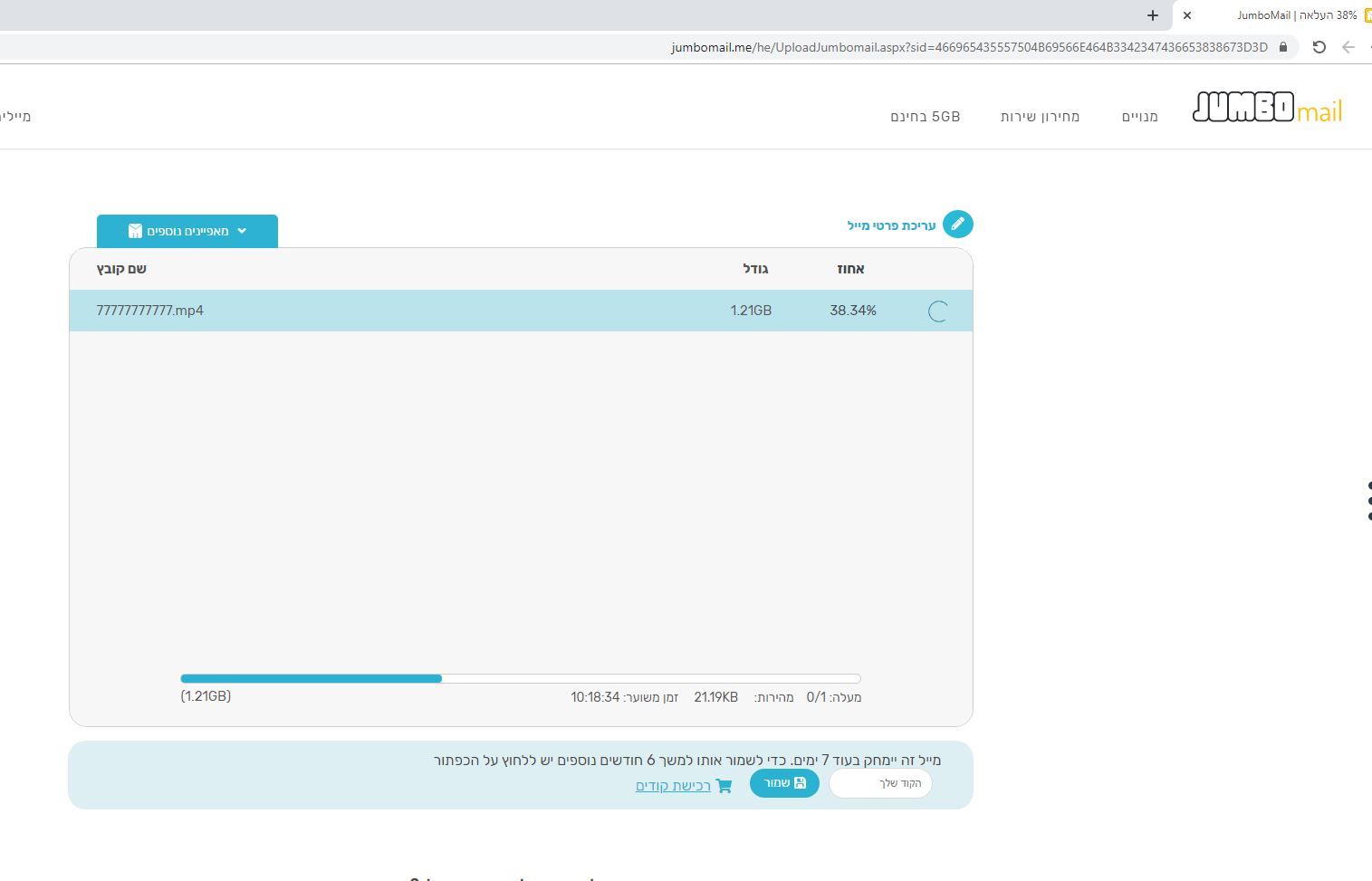1372x881 pixels.
Task: Click the pencil edit mail details icon
Action: [x=957, y=225]
